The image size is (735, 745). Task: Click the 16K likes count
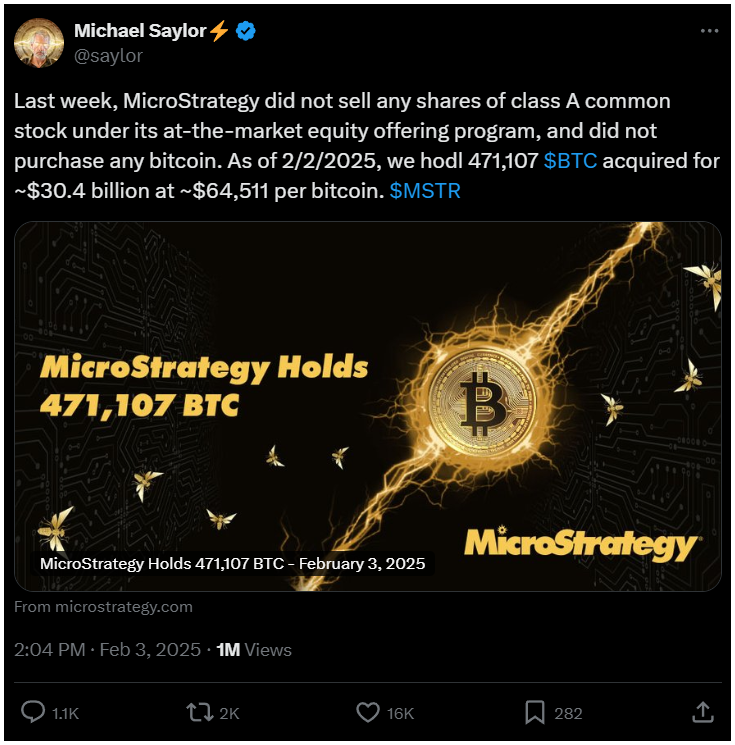400,713
